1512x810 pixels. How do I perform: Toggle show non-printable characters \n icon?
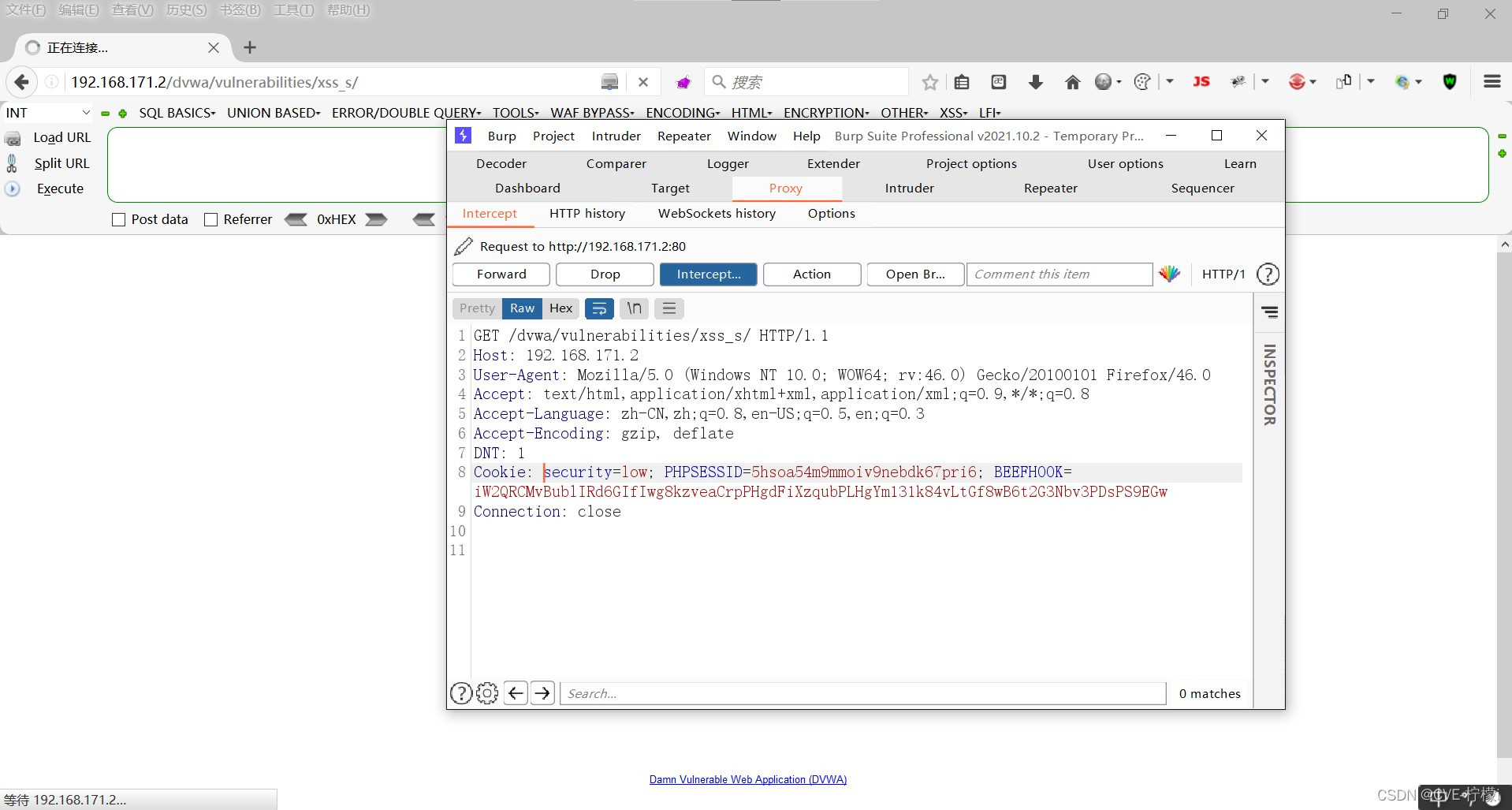[634, 308]
